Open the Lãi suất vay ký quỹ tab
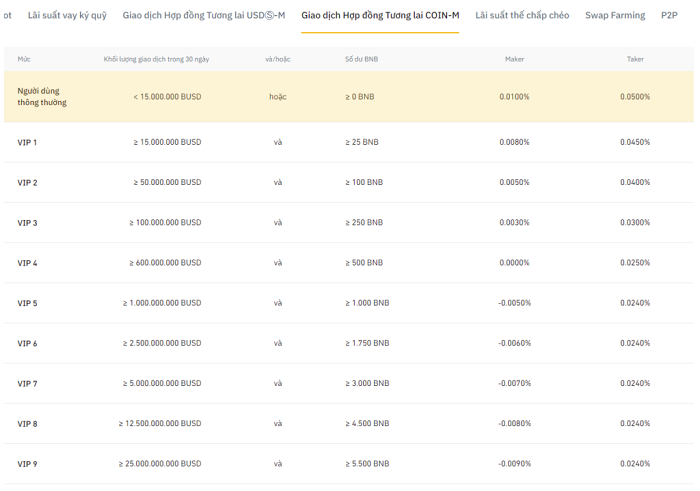This screenshot has height=491, width=700. 67,16
